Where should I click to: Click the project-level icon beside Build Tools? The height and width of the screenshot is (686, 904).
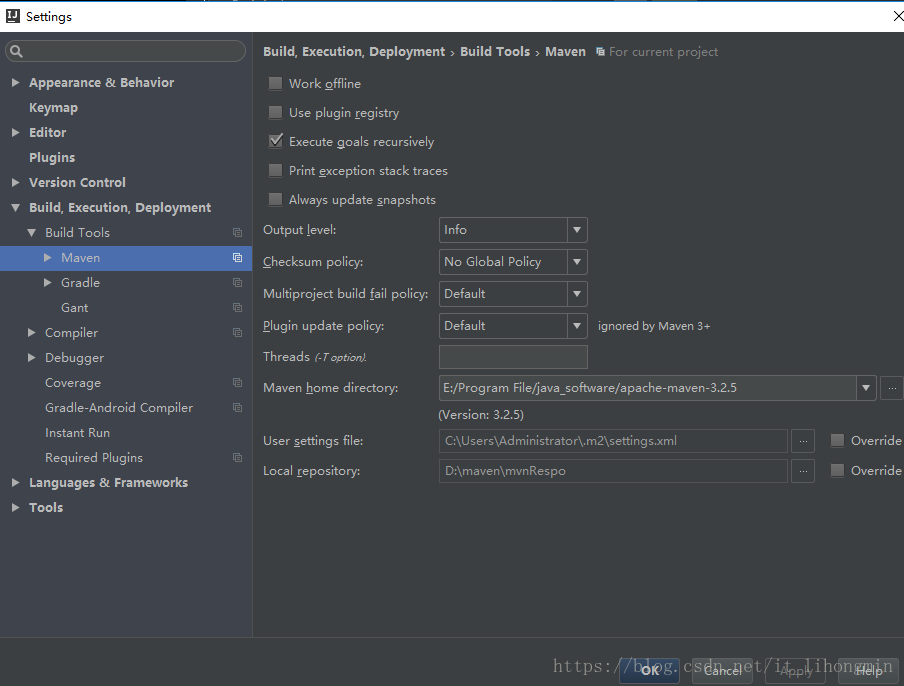[237, 233]
